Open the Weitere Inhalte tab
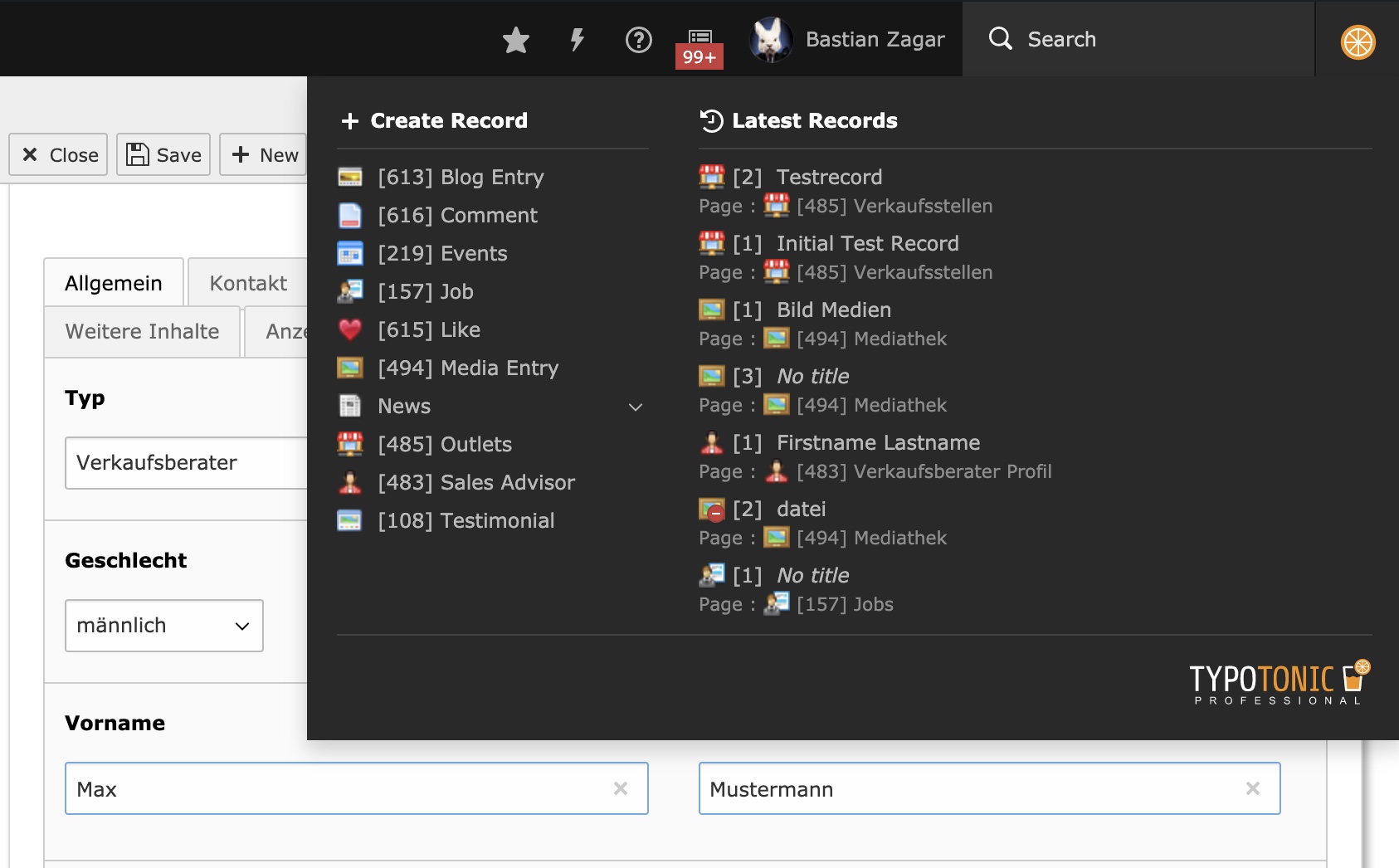 coord(142,331)
